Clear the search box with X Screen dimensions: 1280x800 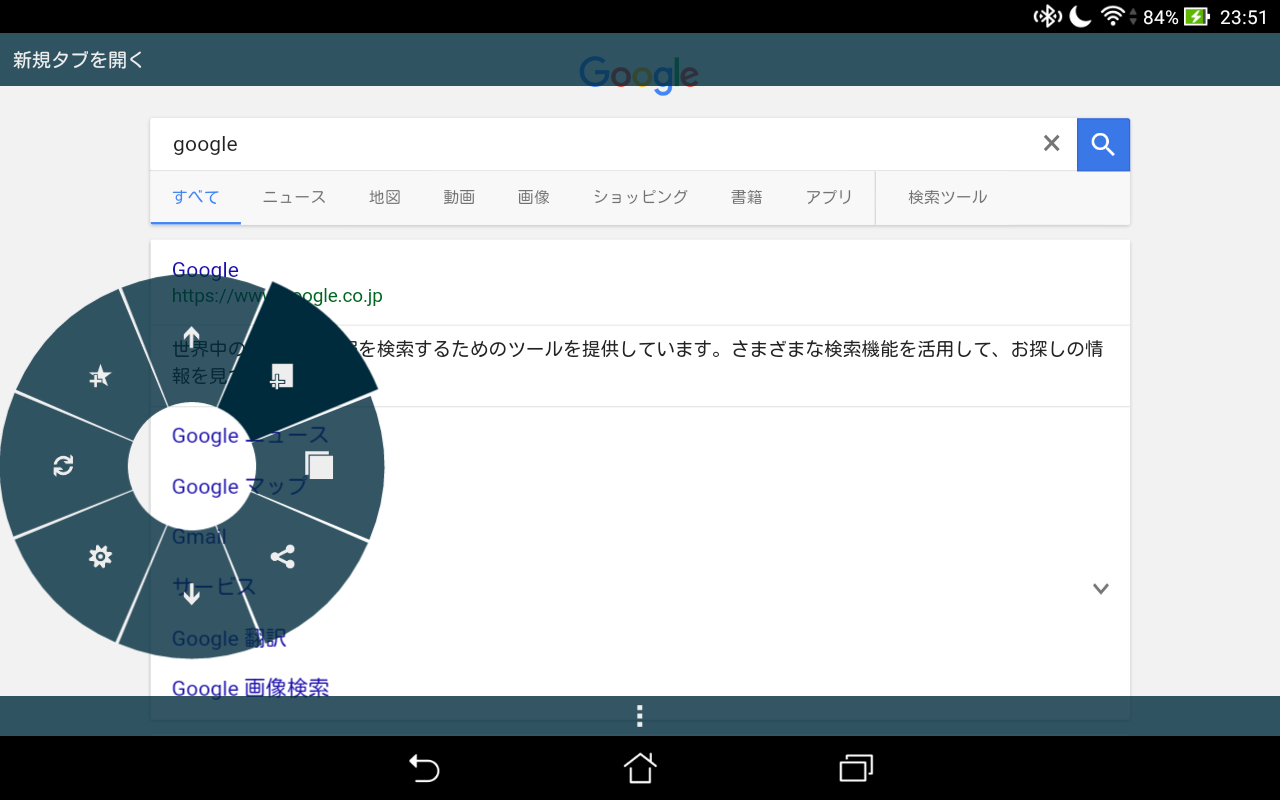(x=1051, y=144)
